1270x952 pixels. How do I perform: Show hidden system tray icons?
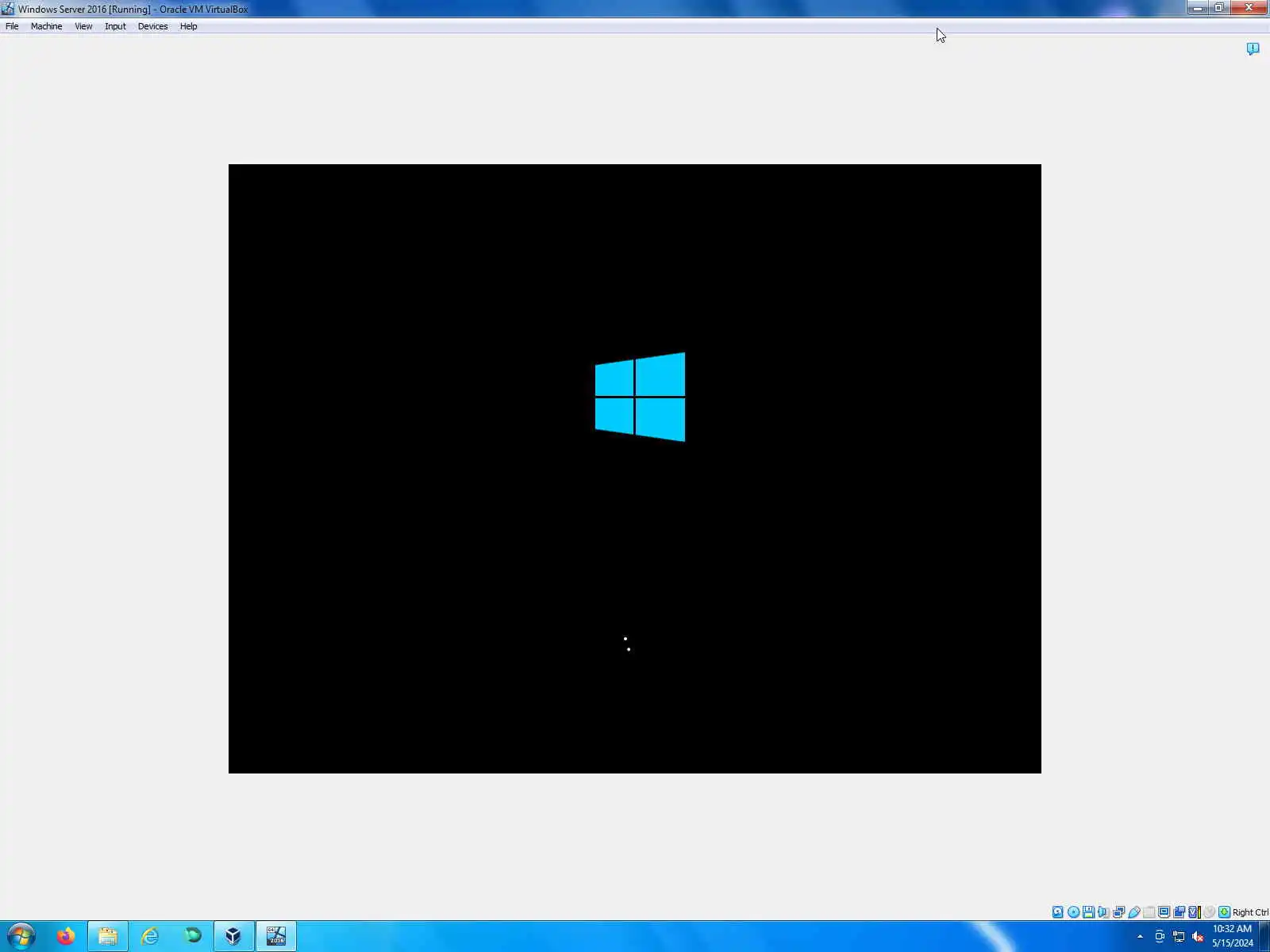click(1140, 937)
